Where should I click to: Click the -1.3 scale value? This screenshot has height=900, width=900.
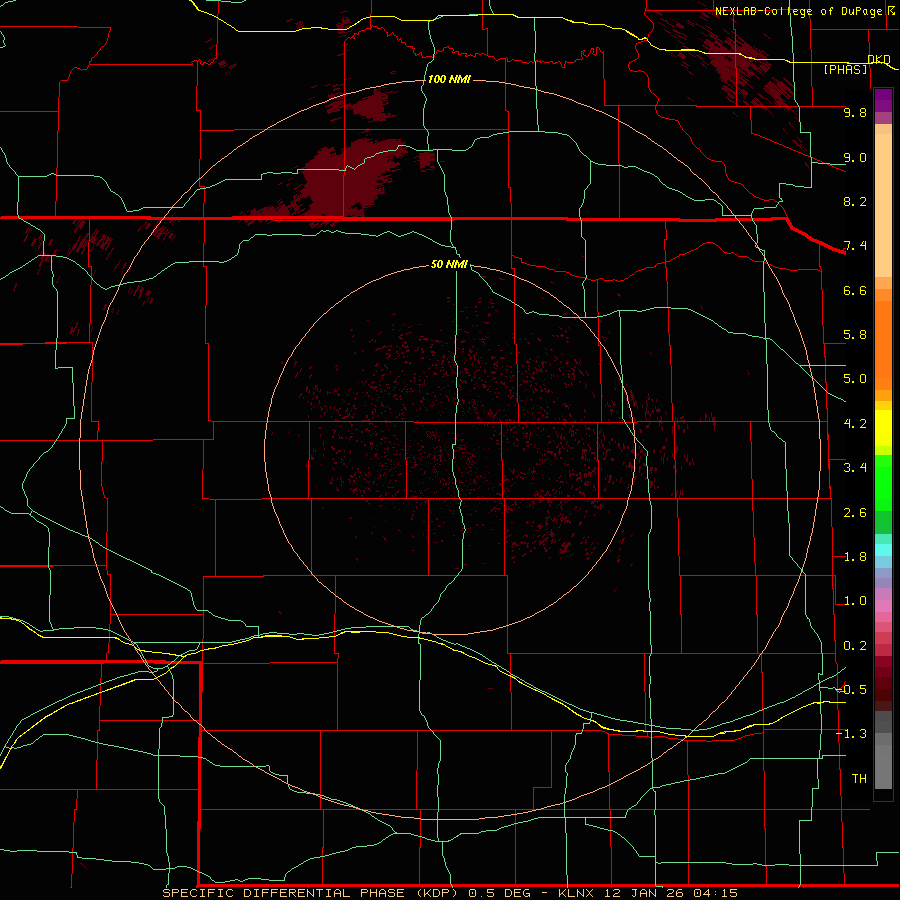[852, 734]
